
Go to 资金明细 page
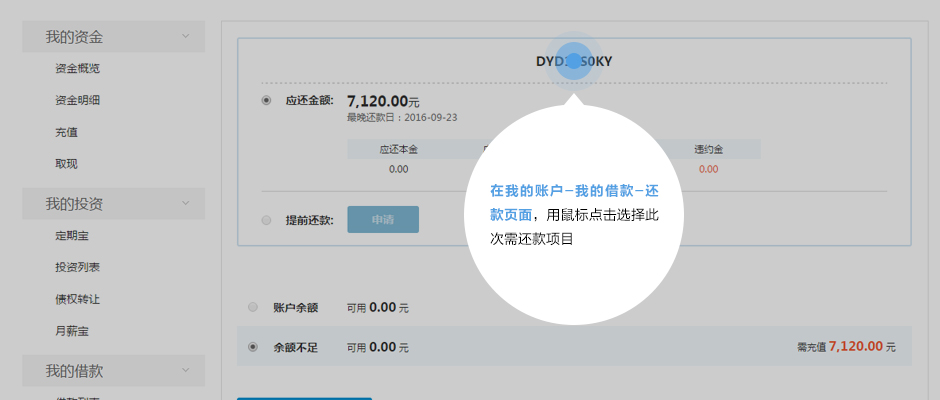(77, 101)
